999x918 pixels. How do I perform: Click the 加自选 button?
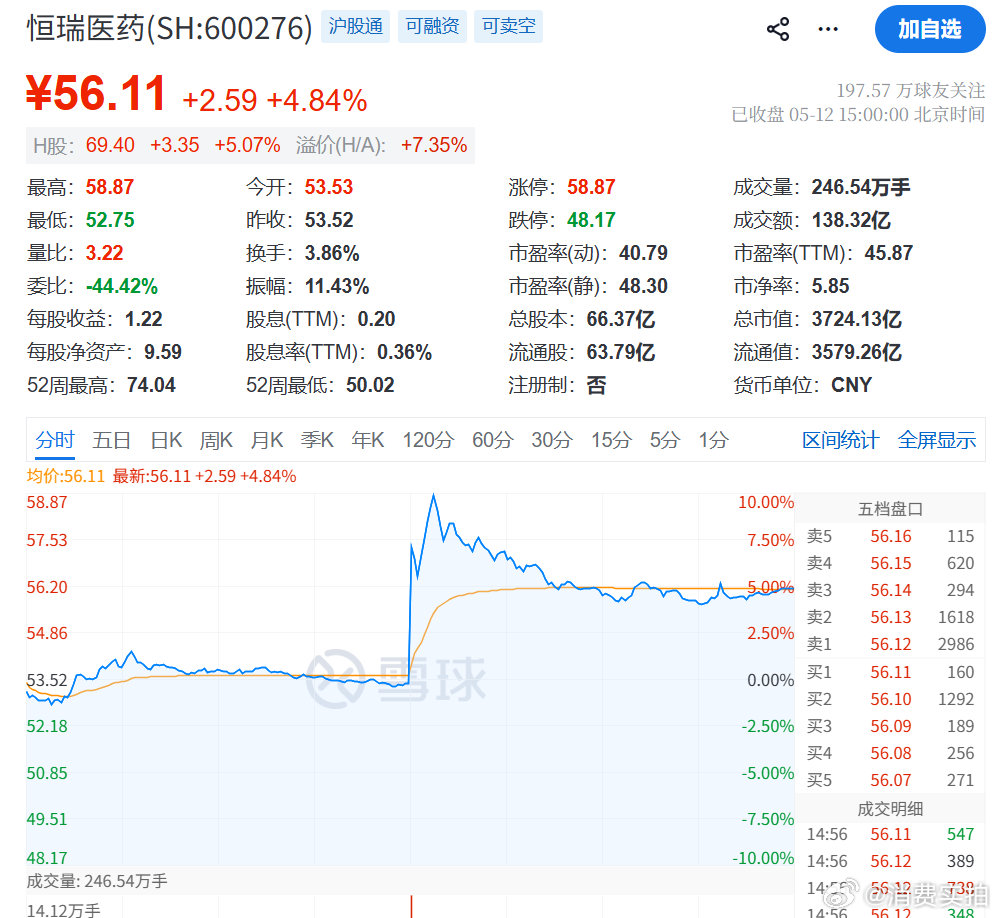[x=930, y=29]
